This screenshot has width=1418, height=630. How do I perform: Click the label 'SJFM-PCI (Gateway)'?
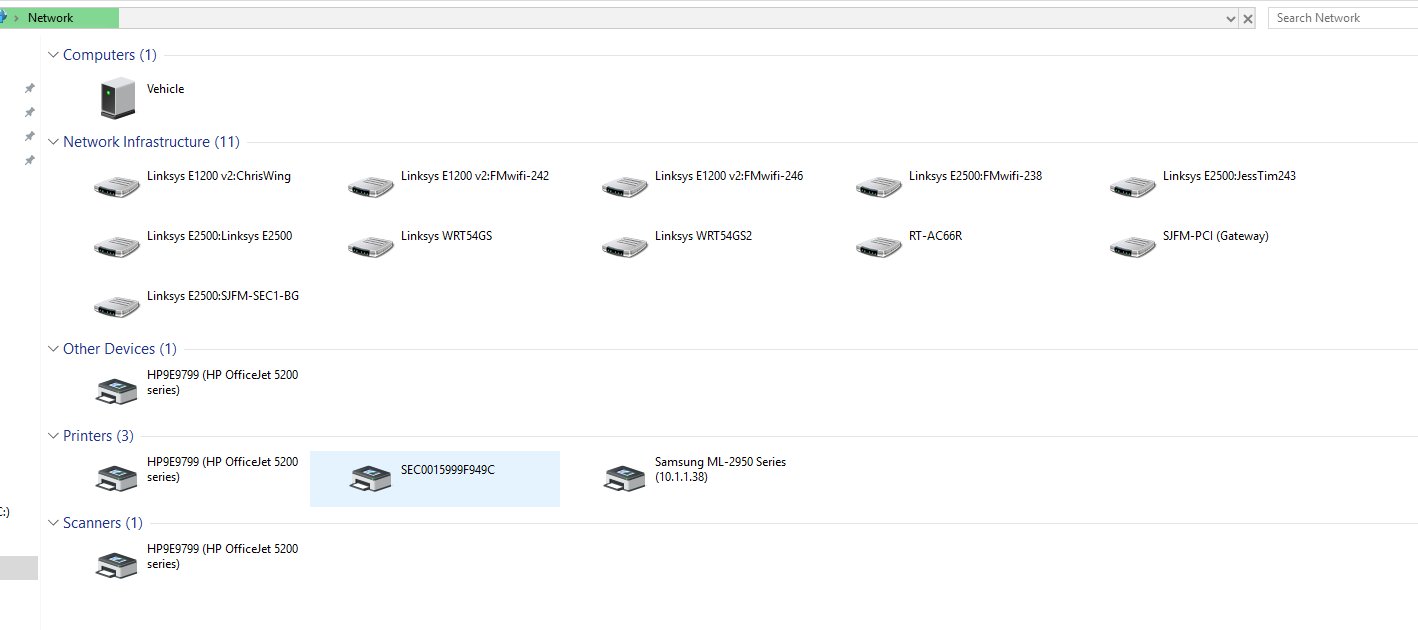pyautogui.click(x=1216, y=236)
